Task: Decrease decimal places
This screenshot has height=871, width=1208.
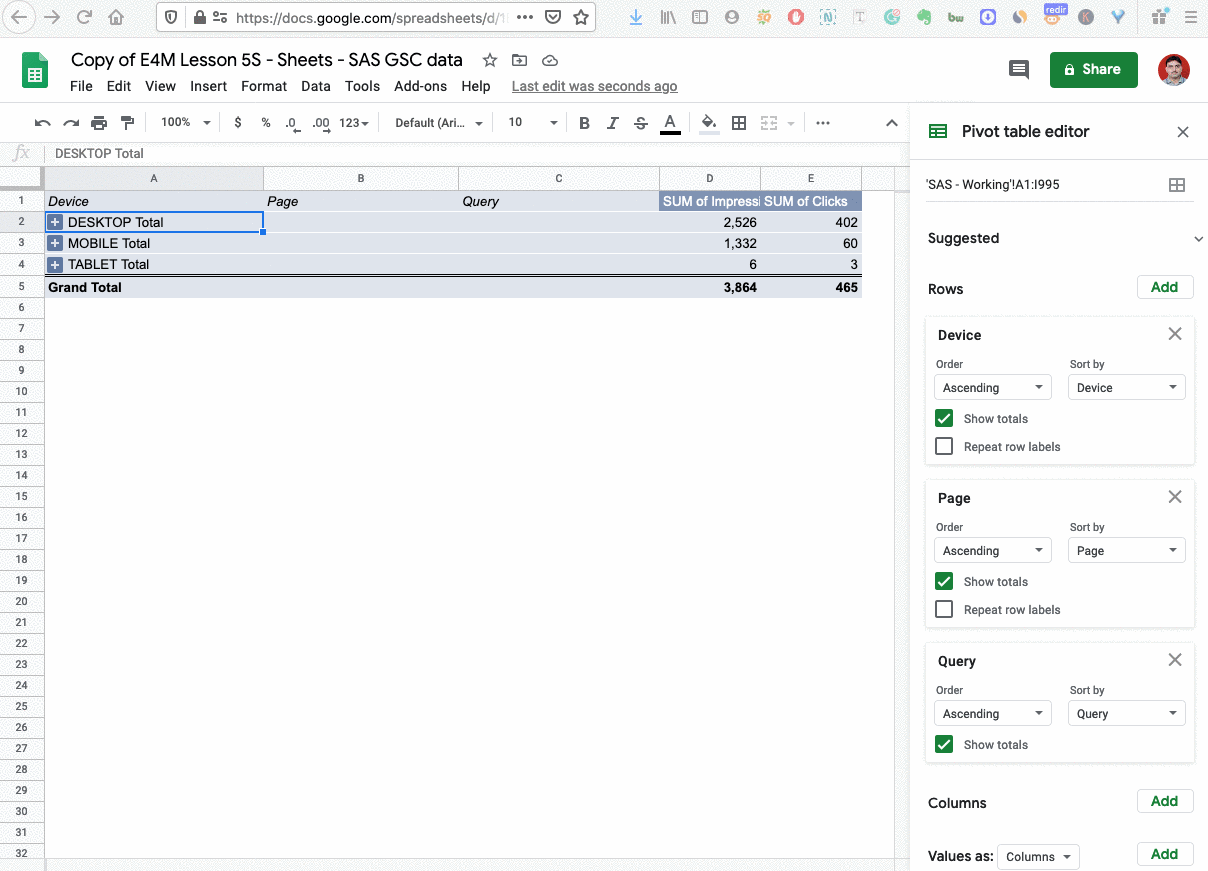Action: tap(292, 123)
